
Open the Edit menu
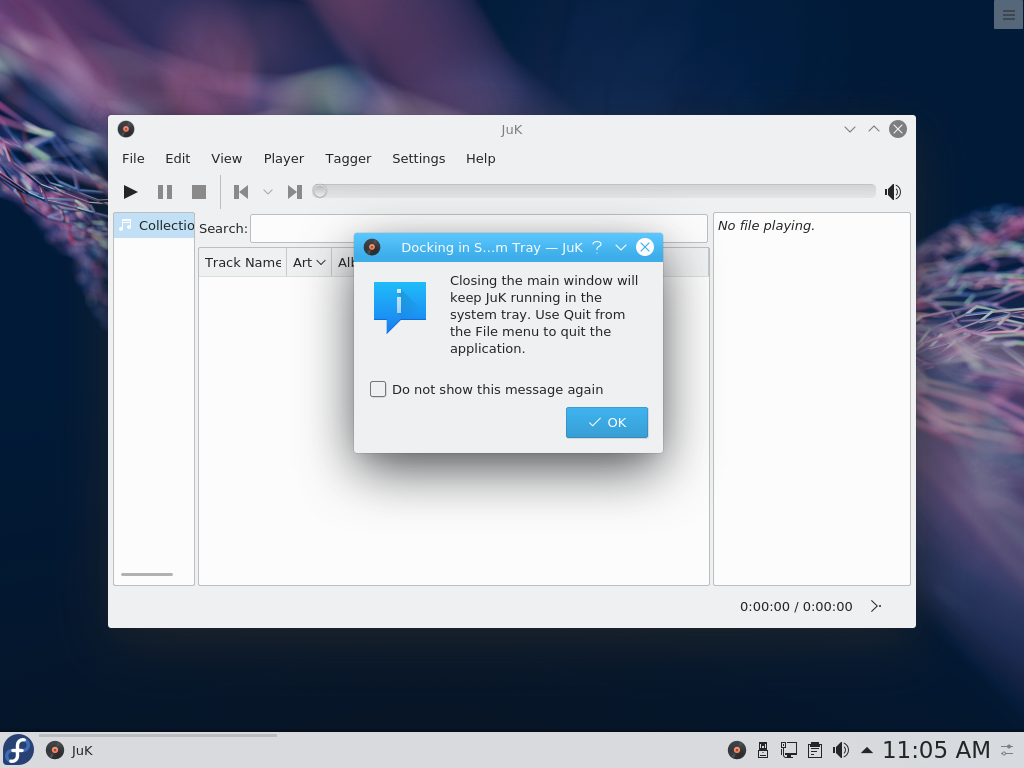pos(178,159)
